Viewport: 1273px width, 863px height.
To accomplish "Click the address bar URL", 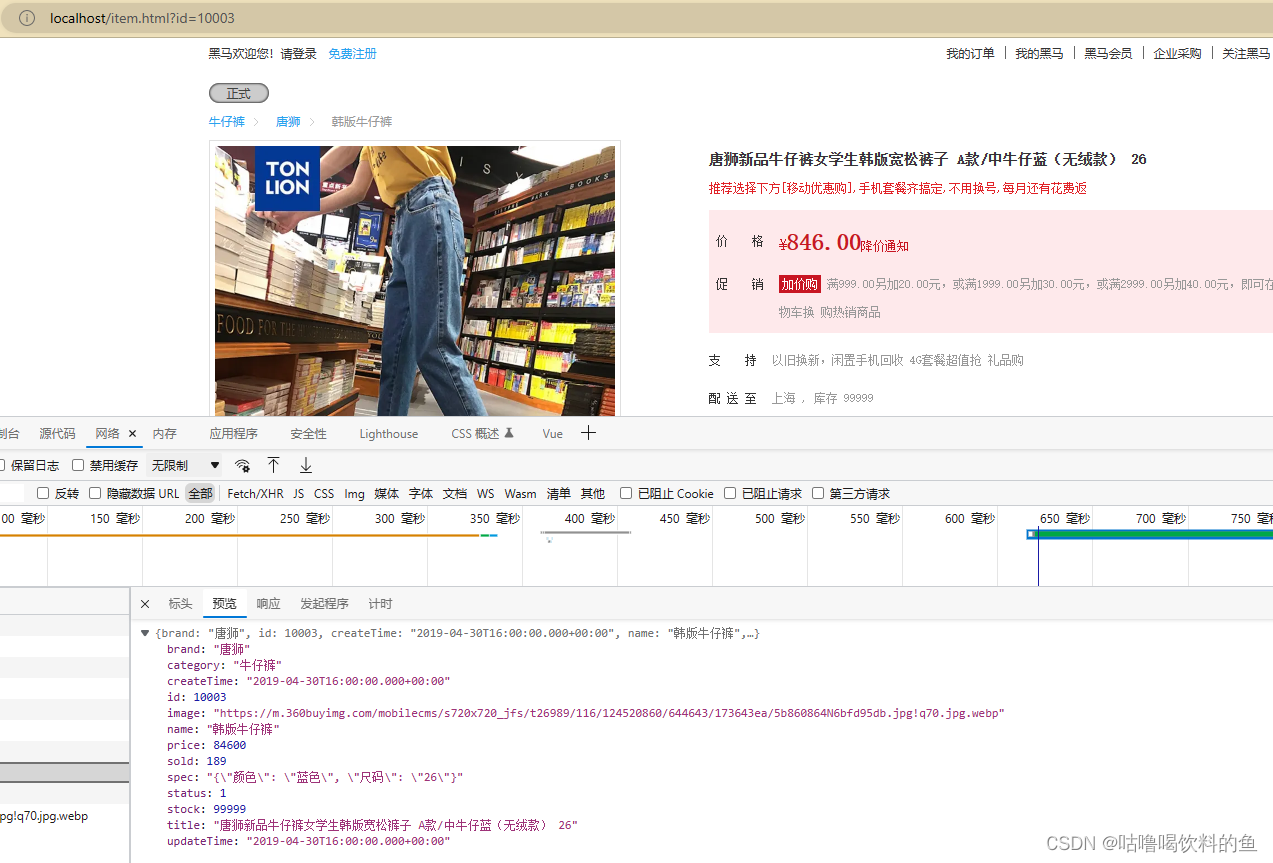I will (142, 18).
